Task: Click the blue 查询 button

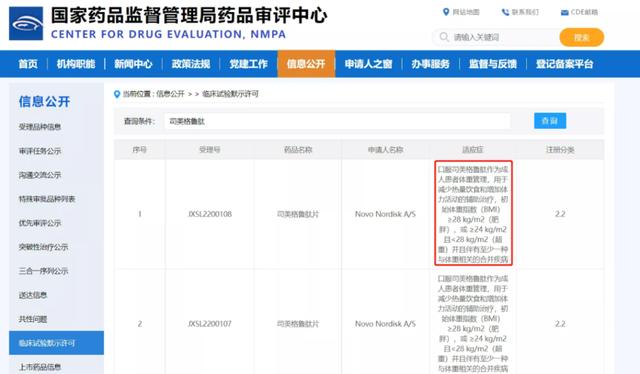Action: coord(550,121)
